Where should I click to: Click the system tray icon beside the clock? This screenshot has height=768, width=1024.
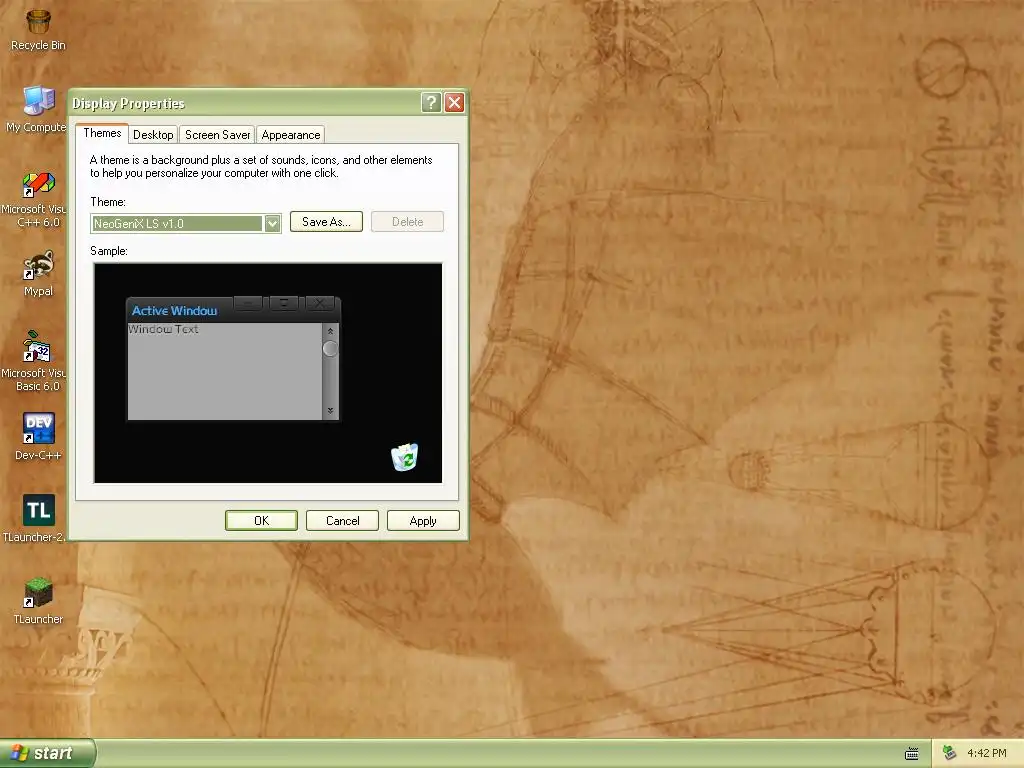pos(950,753)
